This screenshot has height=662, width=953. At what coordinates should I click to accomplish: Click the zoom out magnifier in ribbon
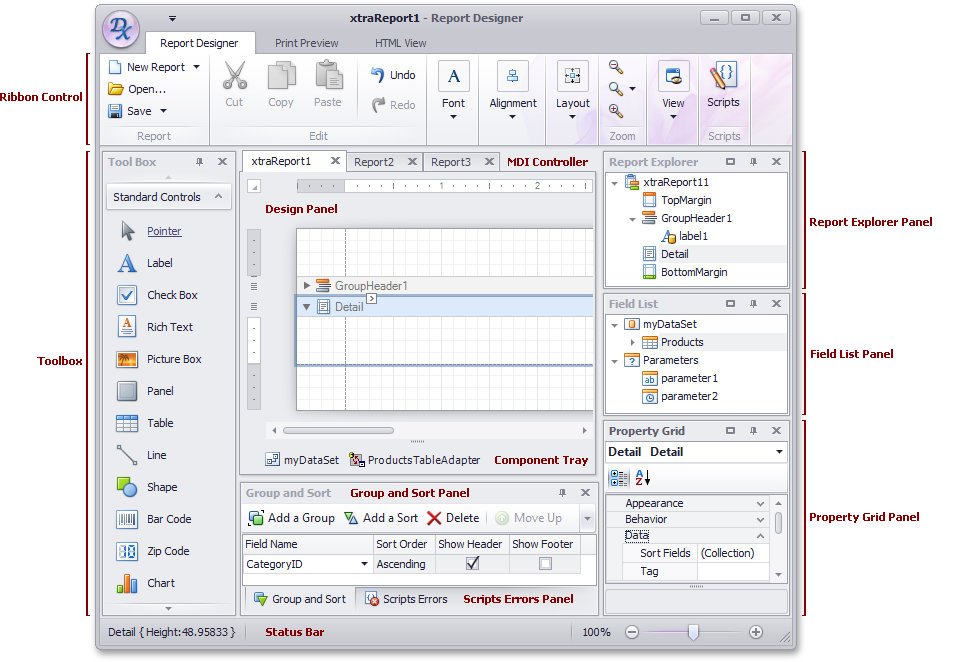(x=616, y=67)
